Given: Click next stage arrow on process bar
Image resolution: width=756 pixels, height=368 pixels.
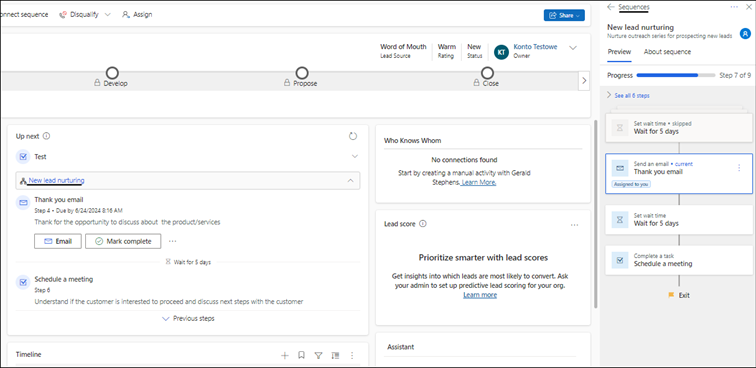Looking at the screenshot, I should click(584, 81).
